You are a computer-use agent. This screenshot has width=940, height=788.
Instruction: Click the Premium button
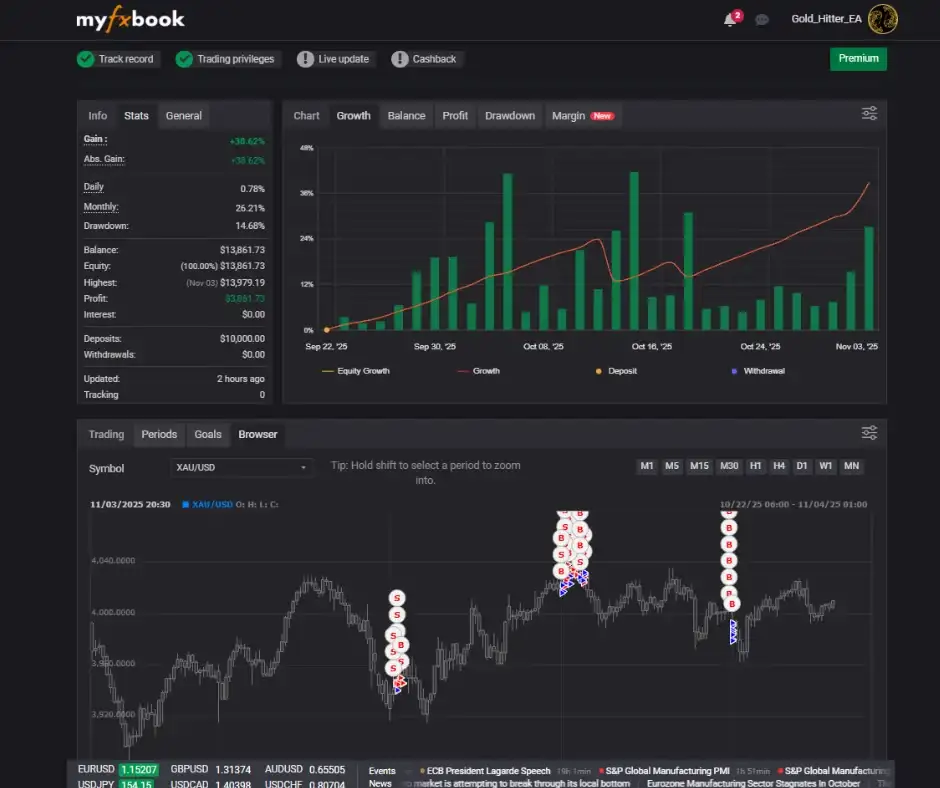click(x=858, y=59)
